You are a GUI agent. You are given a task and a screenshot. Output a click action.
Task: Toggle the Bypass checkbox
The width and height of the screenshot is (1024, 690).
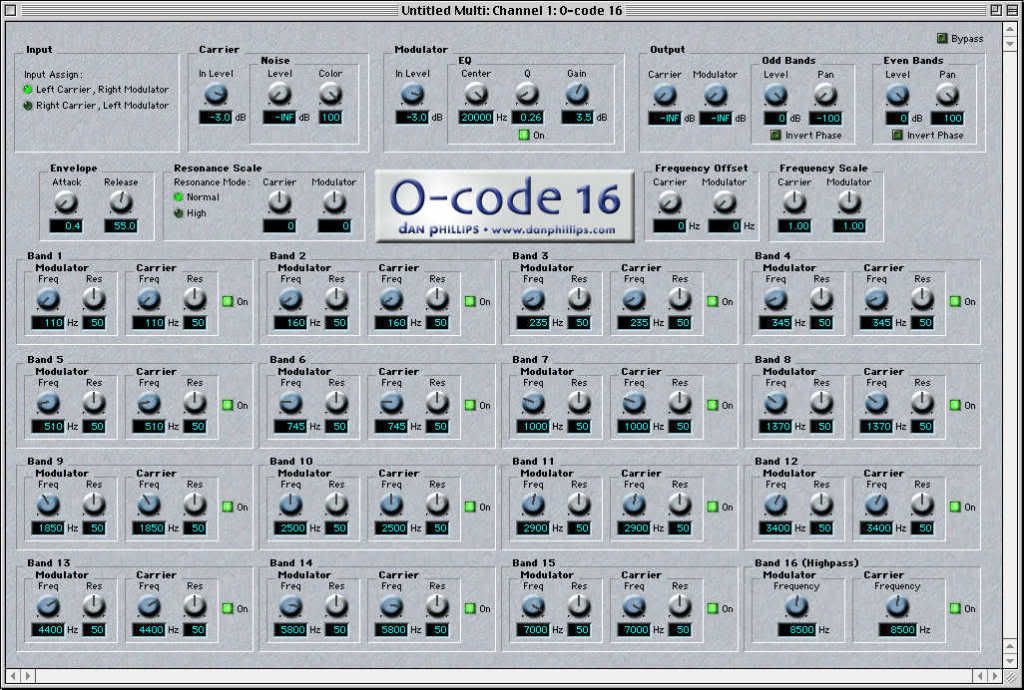point(942,39)
